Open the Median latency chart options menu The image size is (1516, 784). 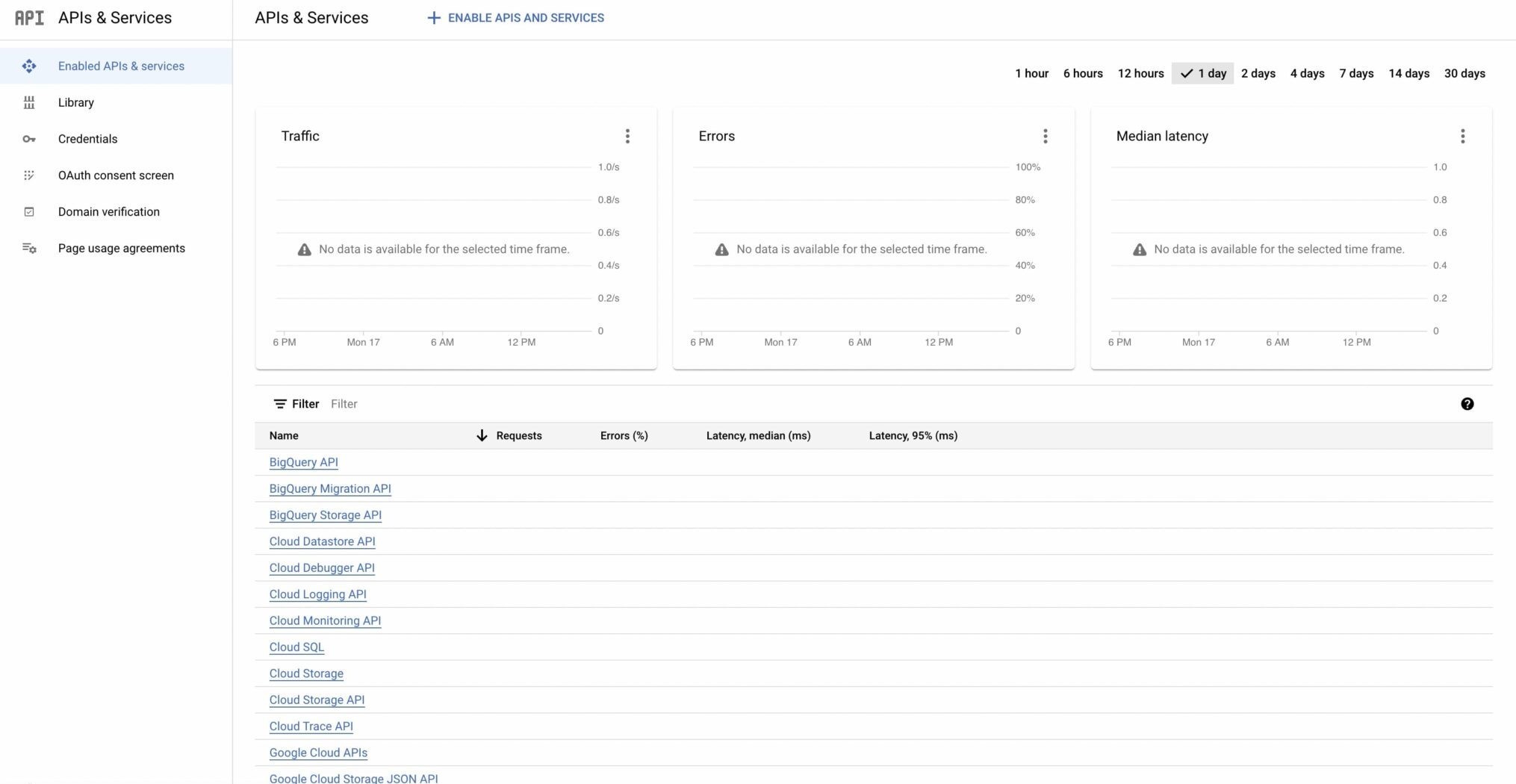pos(1462,136)
